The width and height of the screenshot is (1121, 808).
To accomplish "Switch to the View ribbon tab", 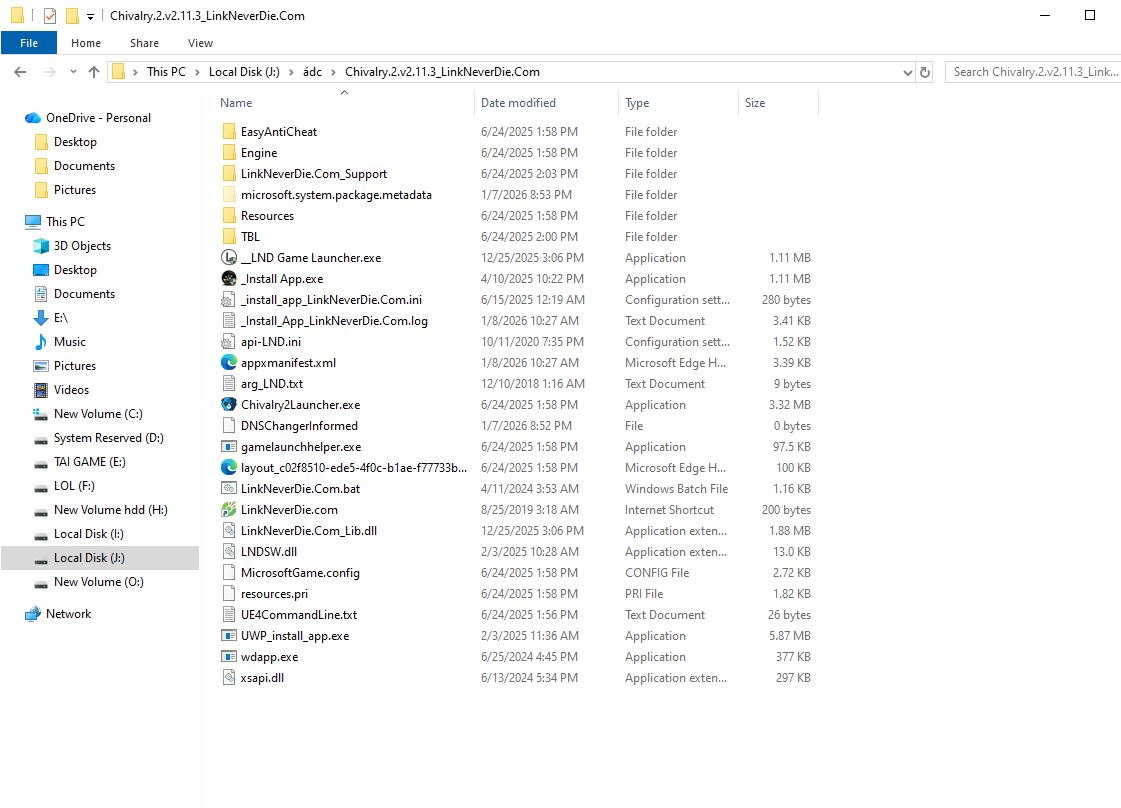I will pyautogui.click(x=200, y=43).
